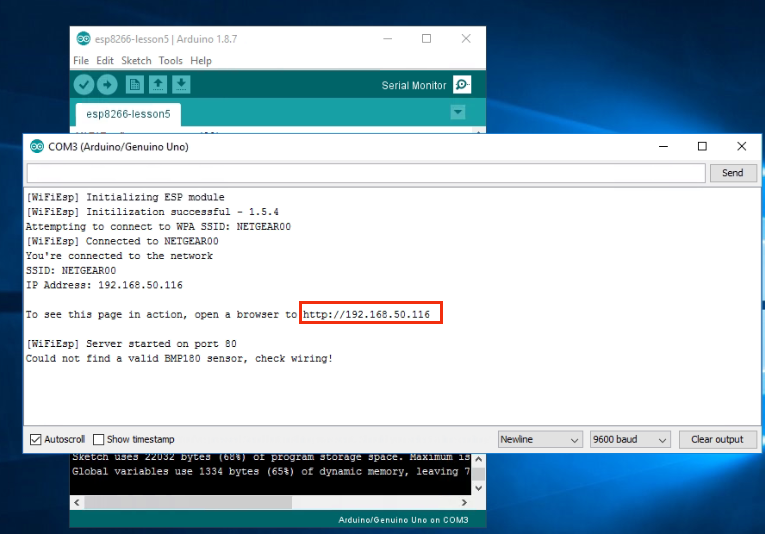The image size is (765, 534).
Task: Click the Clear output button
Action: [717, 439]
